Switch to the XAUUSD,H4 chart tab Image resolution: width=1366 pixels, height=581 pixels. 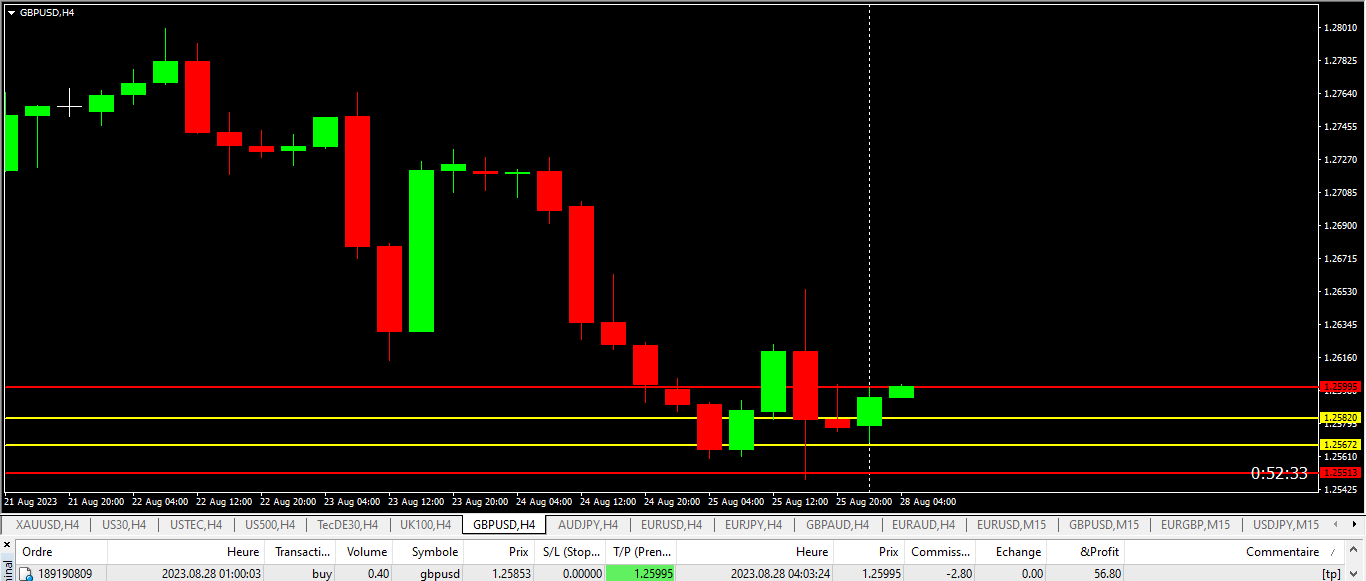pyautogui.click(x=46, y=524)
